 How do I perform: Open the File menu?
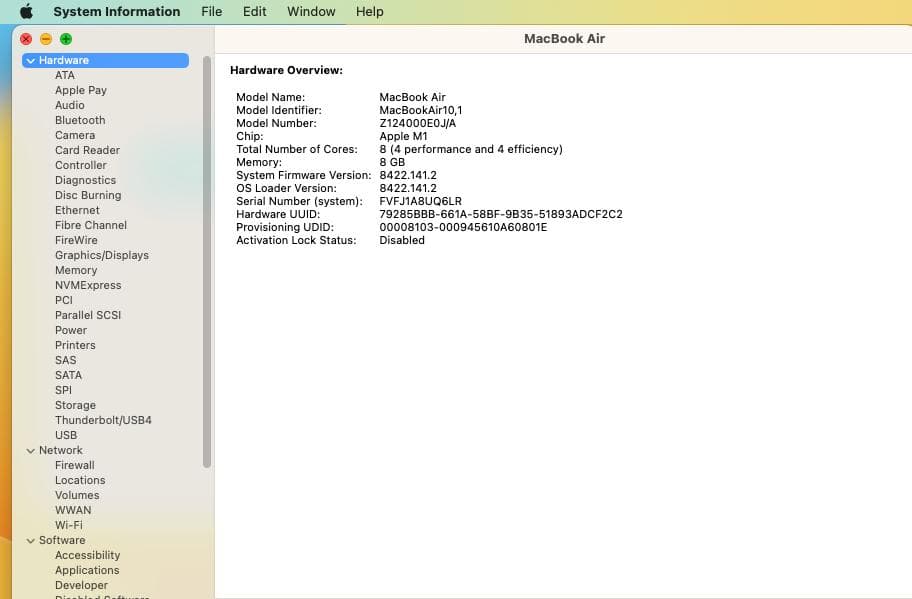coord(211,11)
